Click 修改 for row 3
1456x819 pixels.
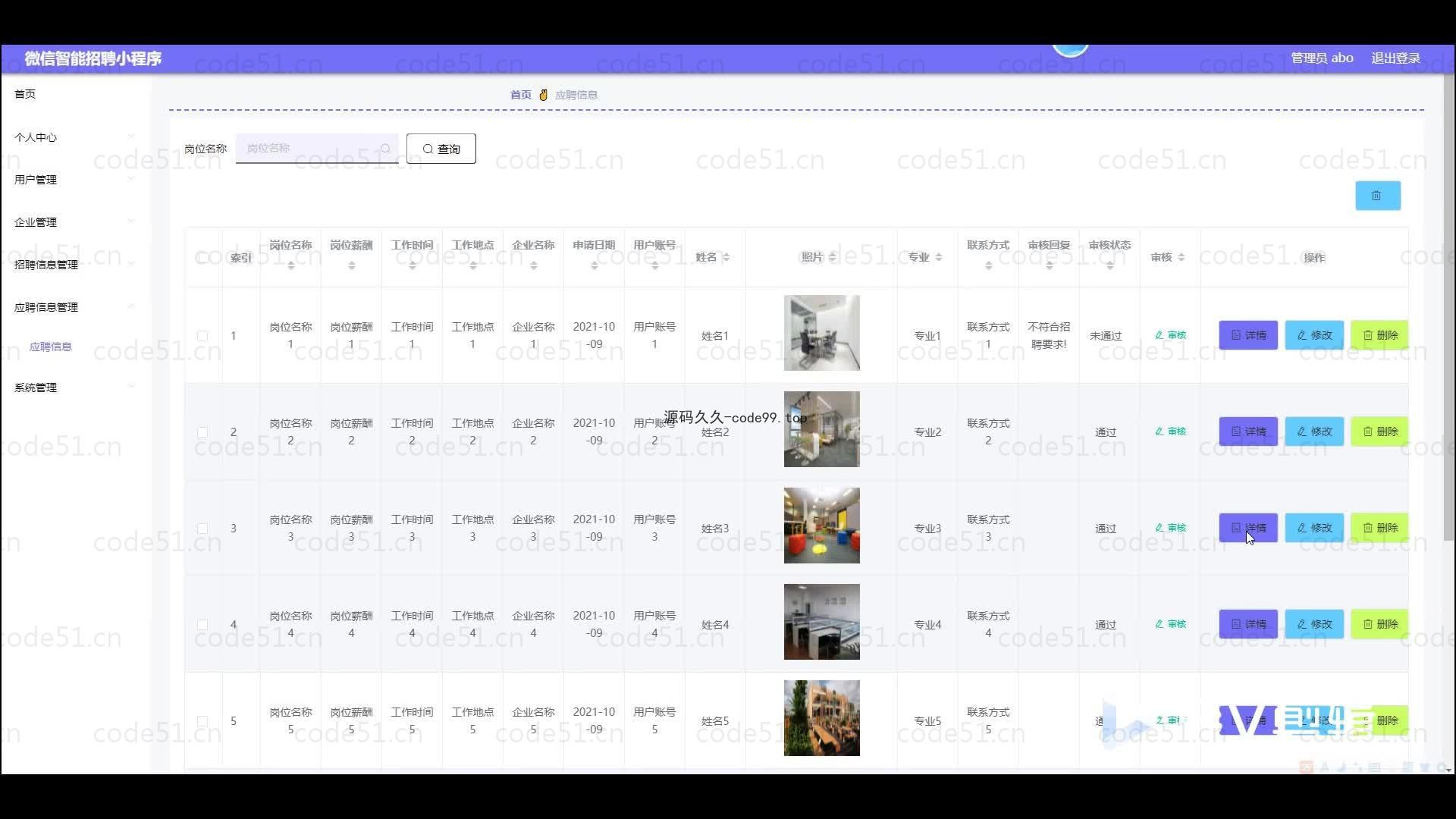(x=1314, y=528)
